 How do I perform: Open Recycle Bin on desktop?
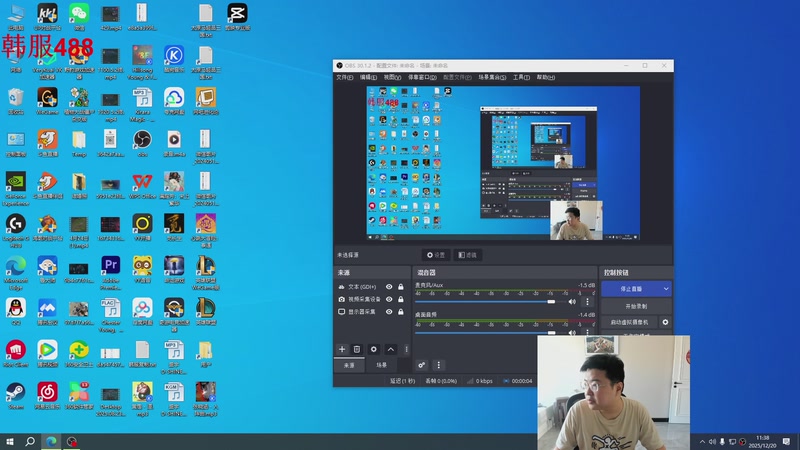[16, 102]
